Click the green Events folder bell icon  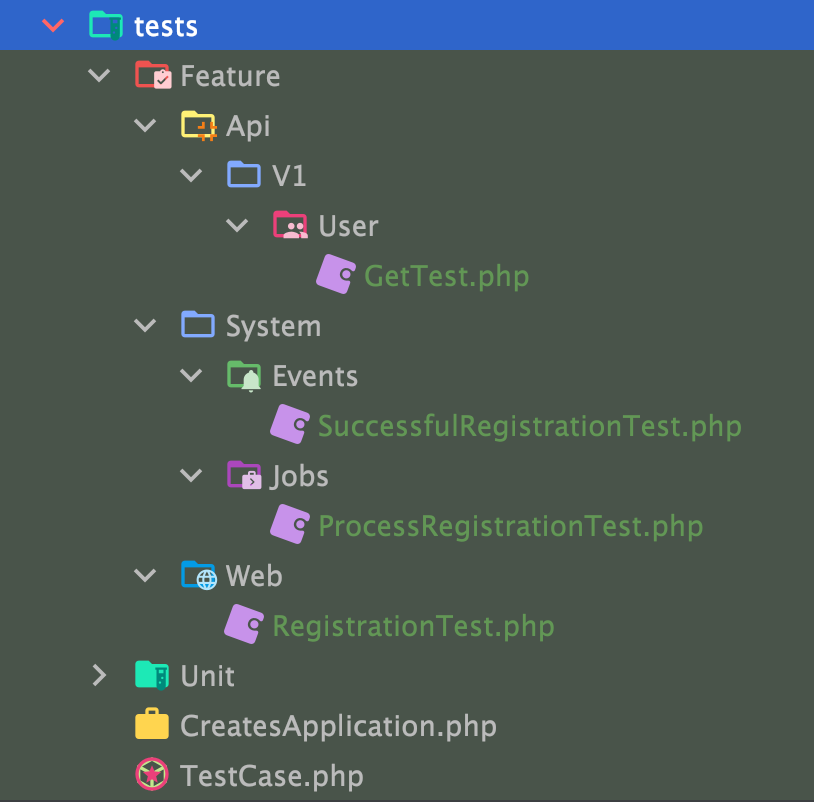[244, 376]
